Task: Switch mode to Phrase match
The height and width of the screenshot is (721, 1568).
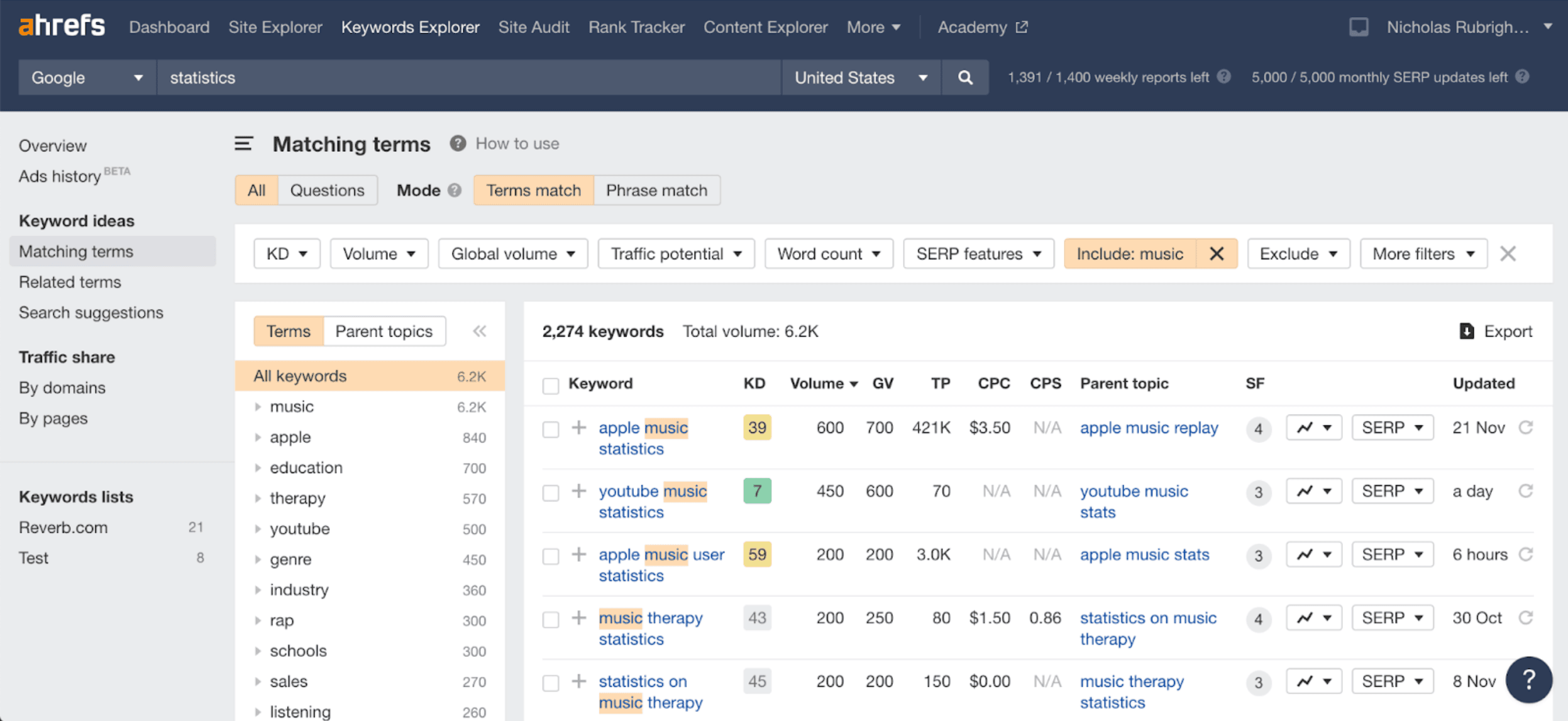Action: click(656, 190)
